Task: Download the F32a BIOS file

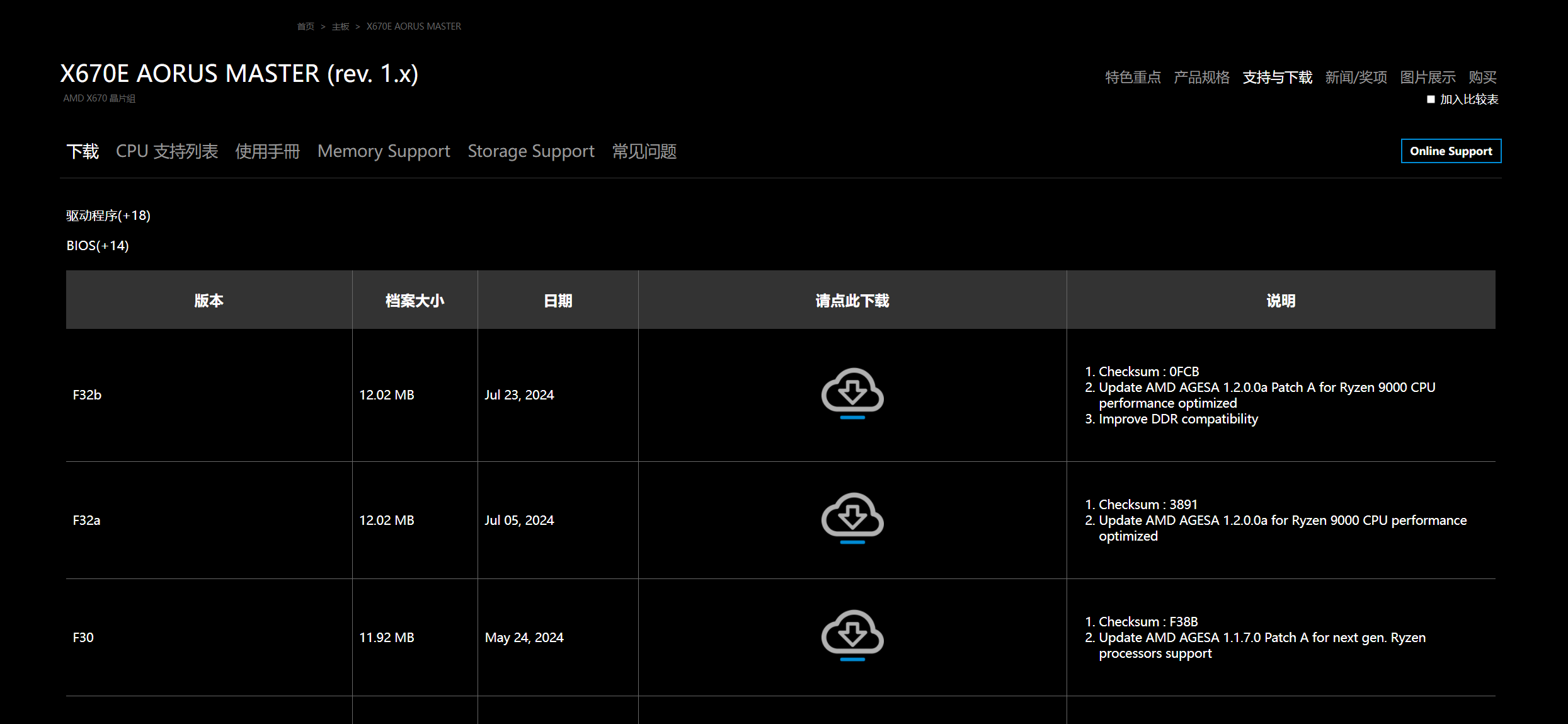Action: 852,519
